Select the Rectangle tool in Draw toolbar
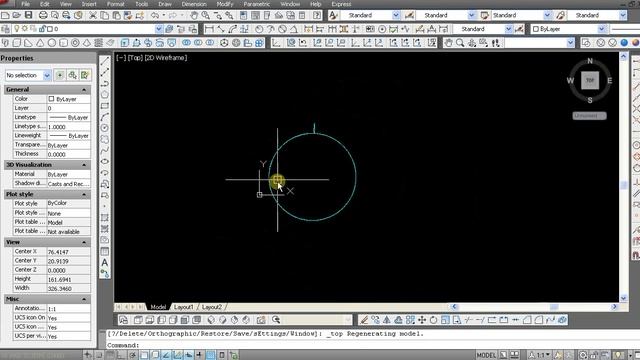 [x=105, y=106]
